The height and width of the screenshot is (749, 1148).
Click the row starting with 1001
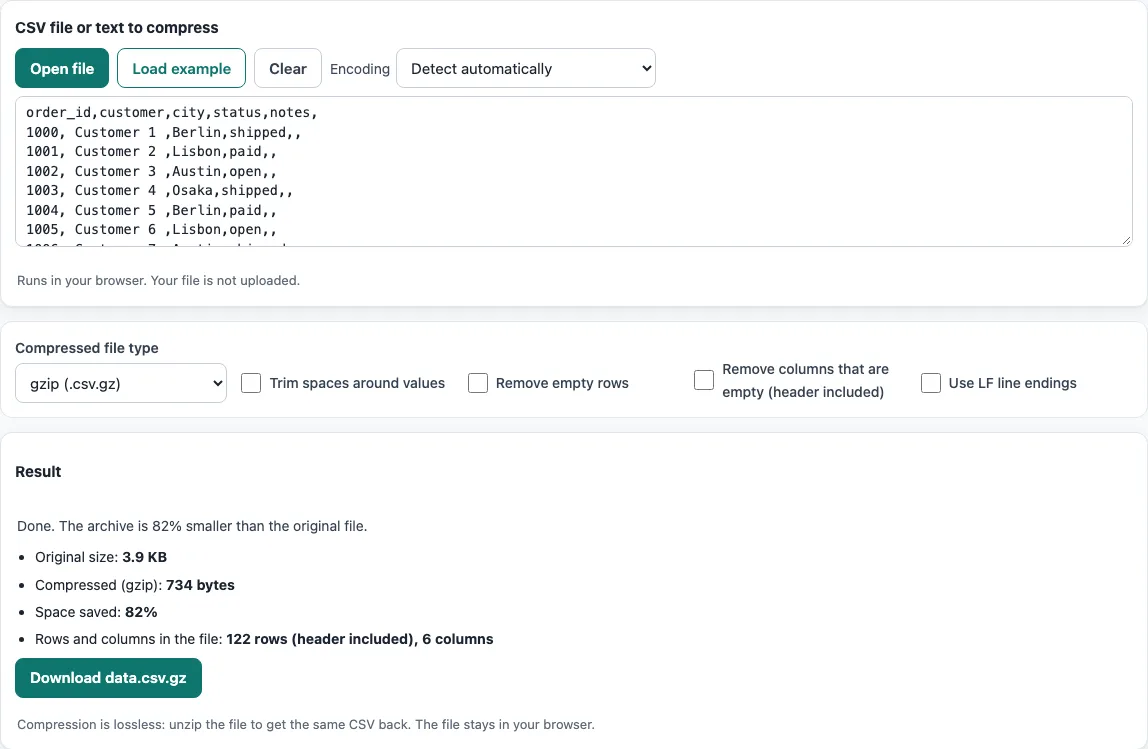(152, 152)
